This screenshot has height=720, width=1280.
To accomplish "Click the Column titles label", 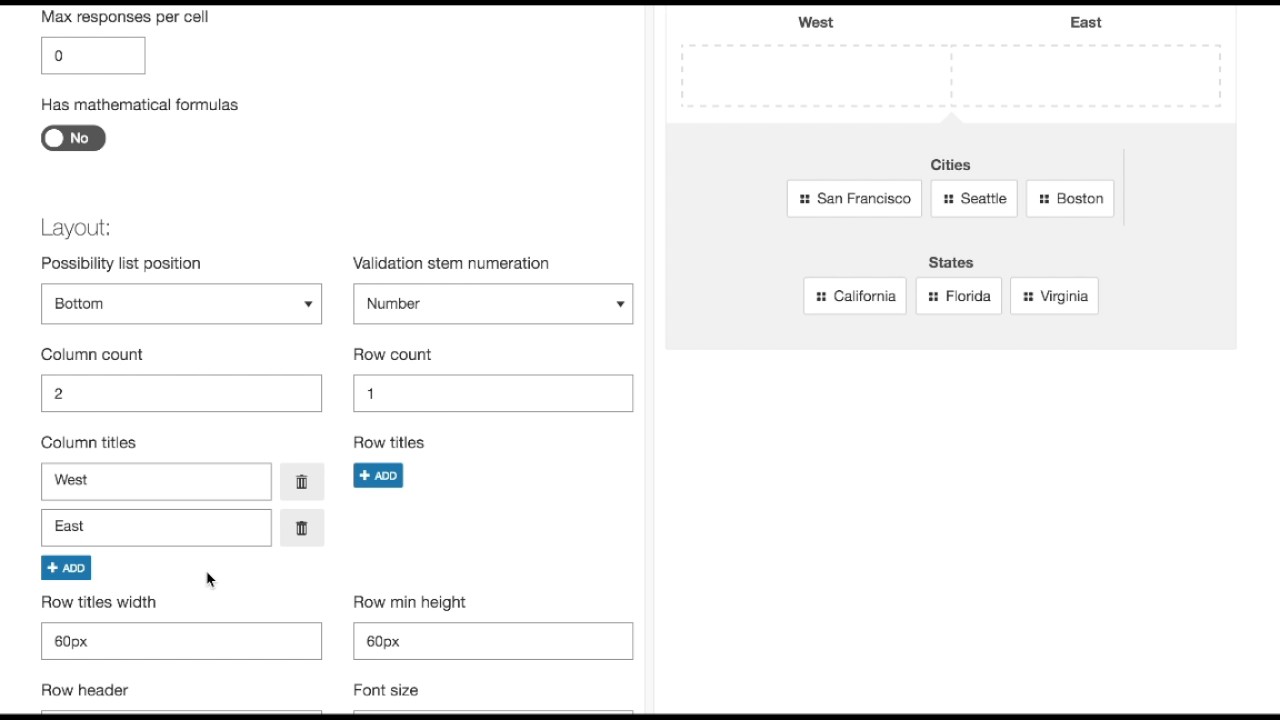I will tap(88, 442).
